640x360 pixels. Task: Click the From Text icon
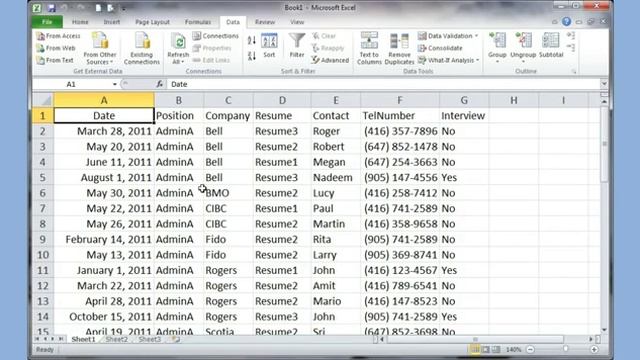[41, 60]
